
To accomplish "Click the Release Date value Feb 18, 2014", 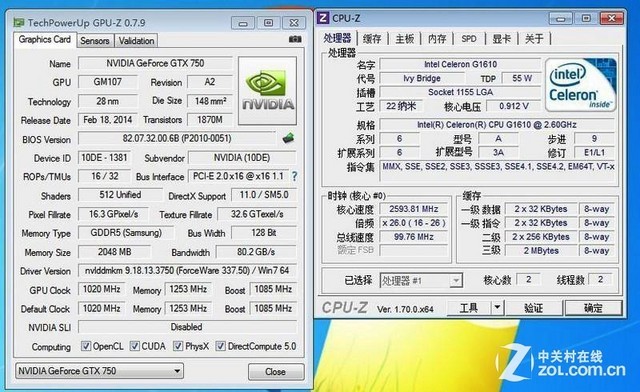I will [x=108, y=120].
